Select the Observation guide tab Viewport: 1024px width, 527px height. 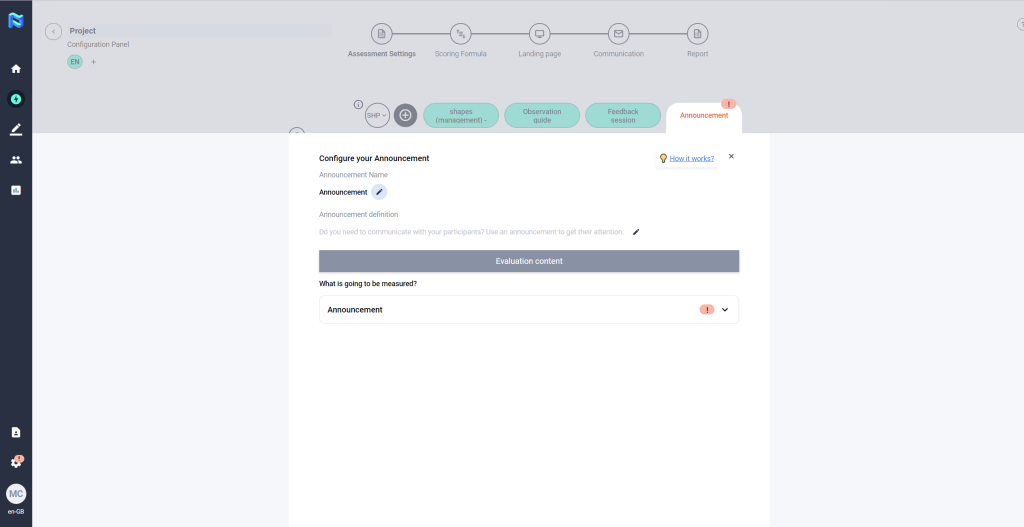542,116
